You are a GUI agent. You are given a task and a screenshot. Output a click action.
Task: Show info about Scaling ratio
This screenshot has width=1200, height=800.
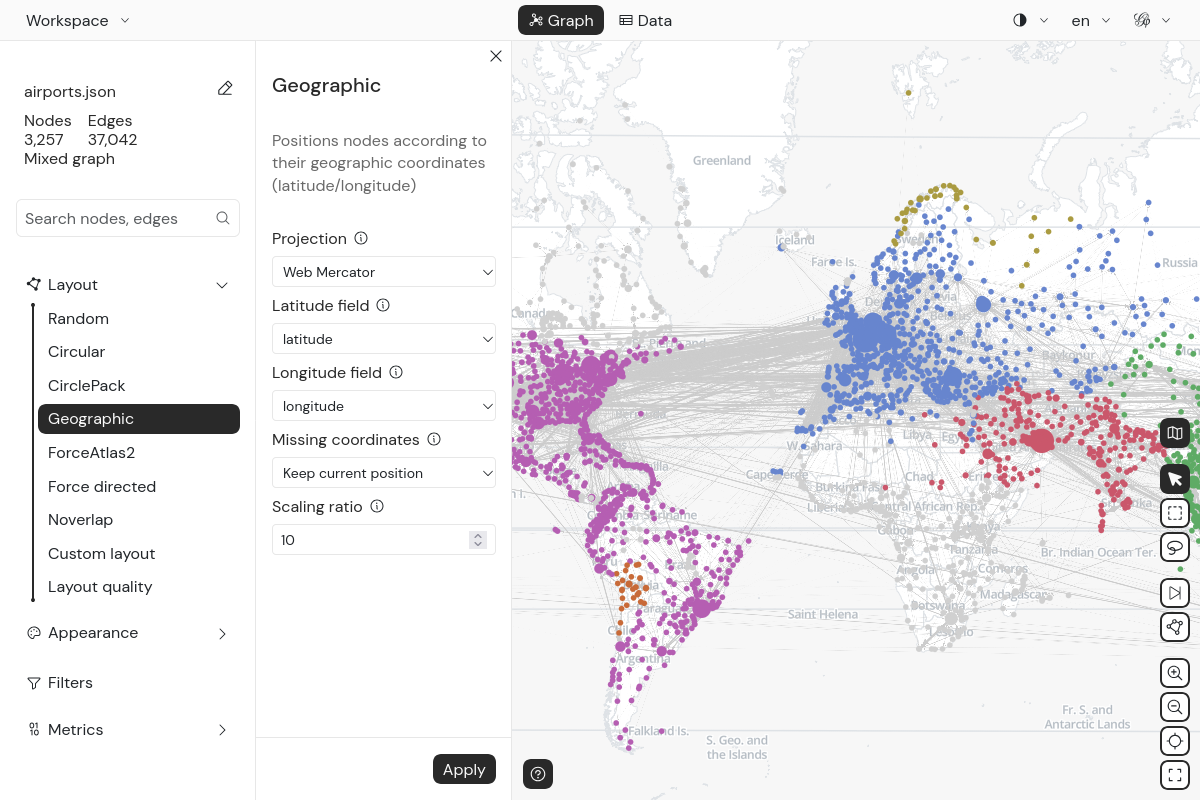[377, 506]
